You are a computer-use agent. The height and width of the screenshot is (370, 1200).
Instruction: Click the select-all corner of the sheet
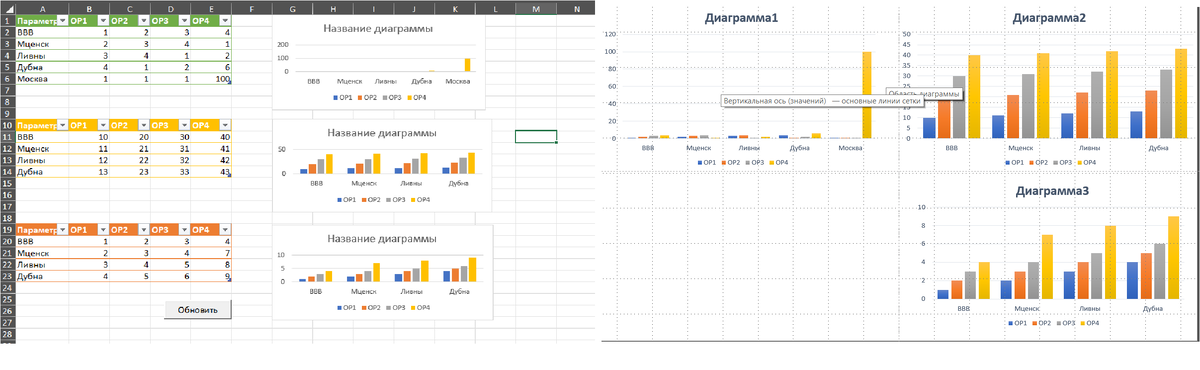pyautogui.click(x=7, y=8)
